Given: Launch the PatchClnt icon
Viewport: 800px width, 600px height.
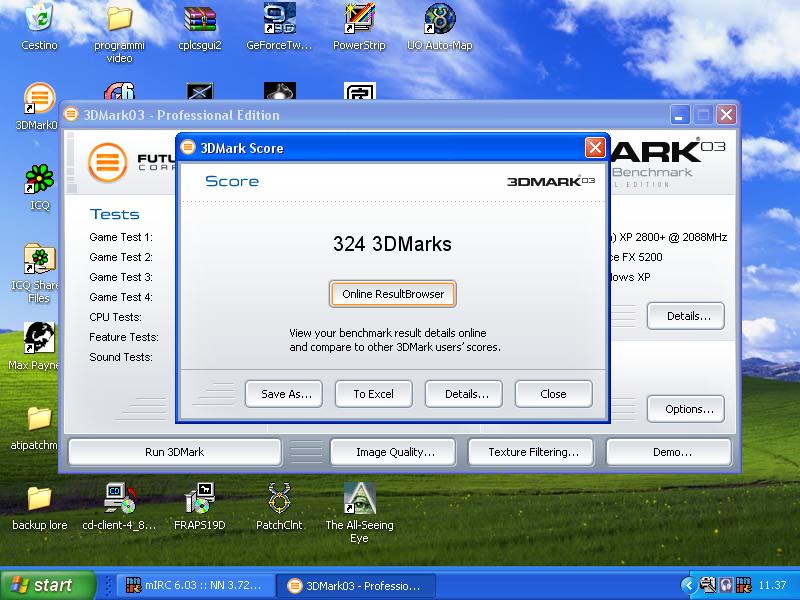Looking at the screenshot, I should pos(279,498).
